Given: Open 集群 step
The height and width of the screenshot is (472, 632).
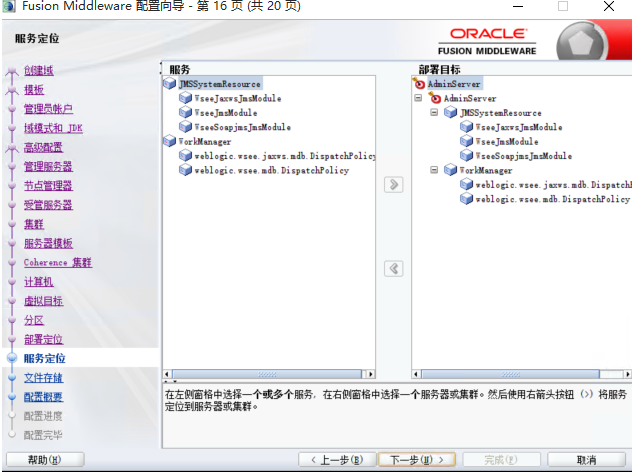Looking at the screenshot, I should [34, 224].
